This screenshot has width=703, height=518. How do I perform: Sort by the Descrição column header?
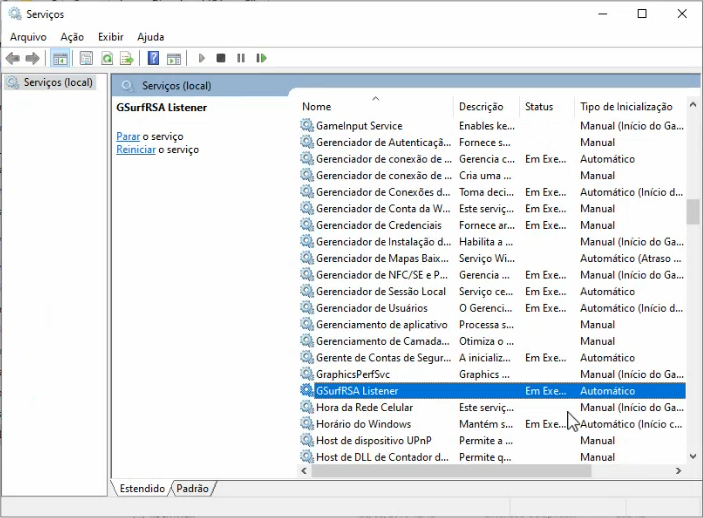point(486,107)
